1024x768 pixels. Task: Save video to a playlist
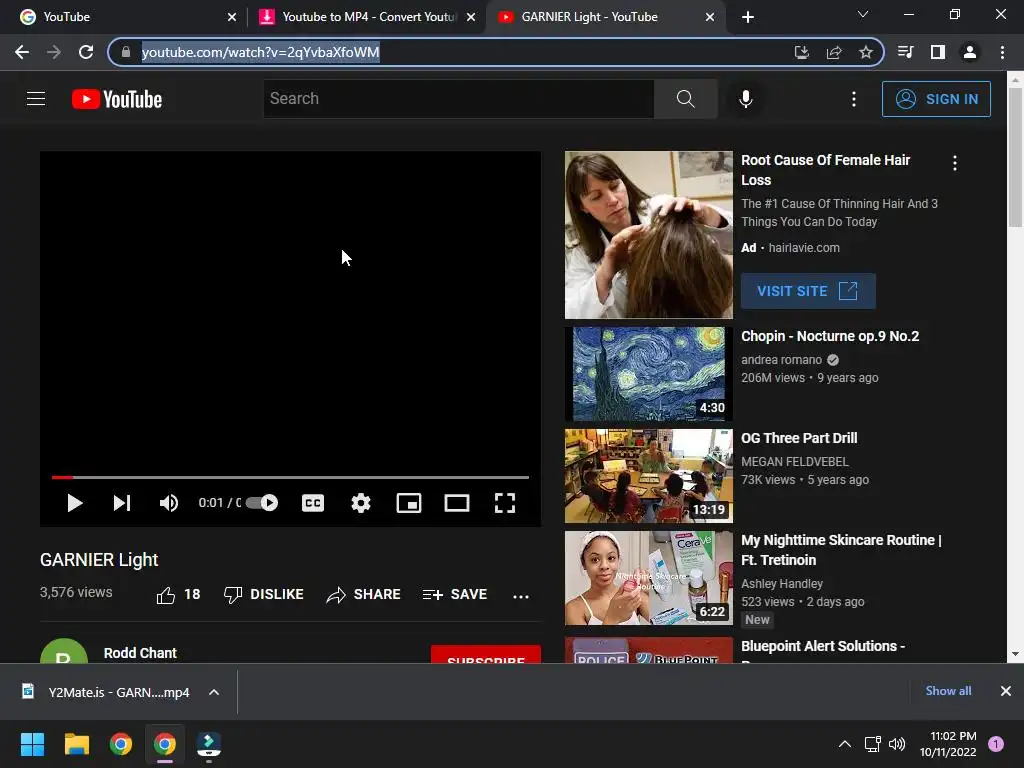tap(455, 594)
